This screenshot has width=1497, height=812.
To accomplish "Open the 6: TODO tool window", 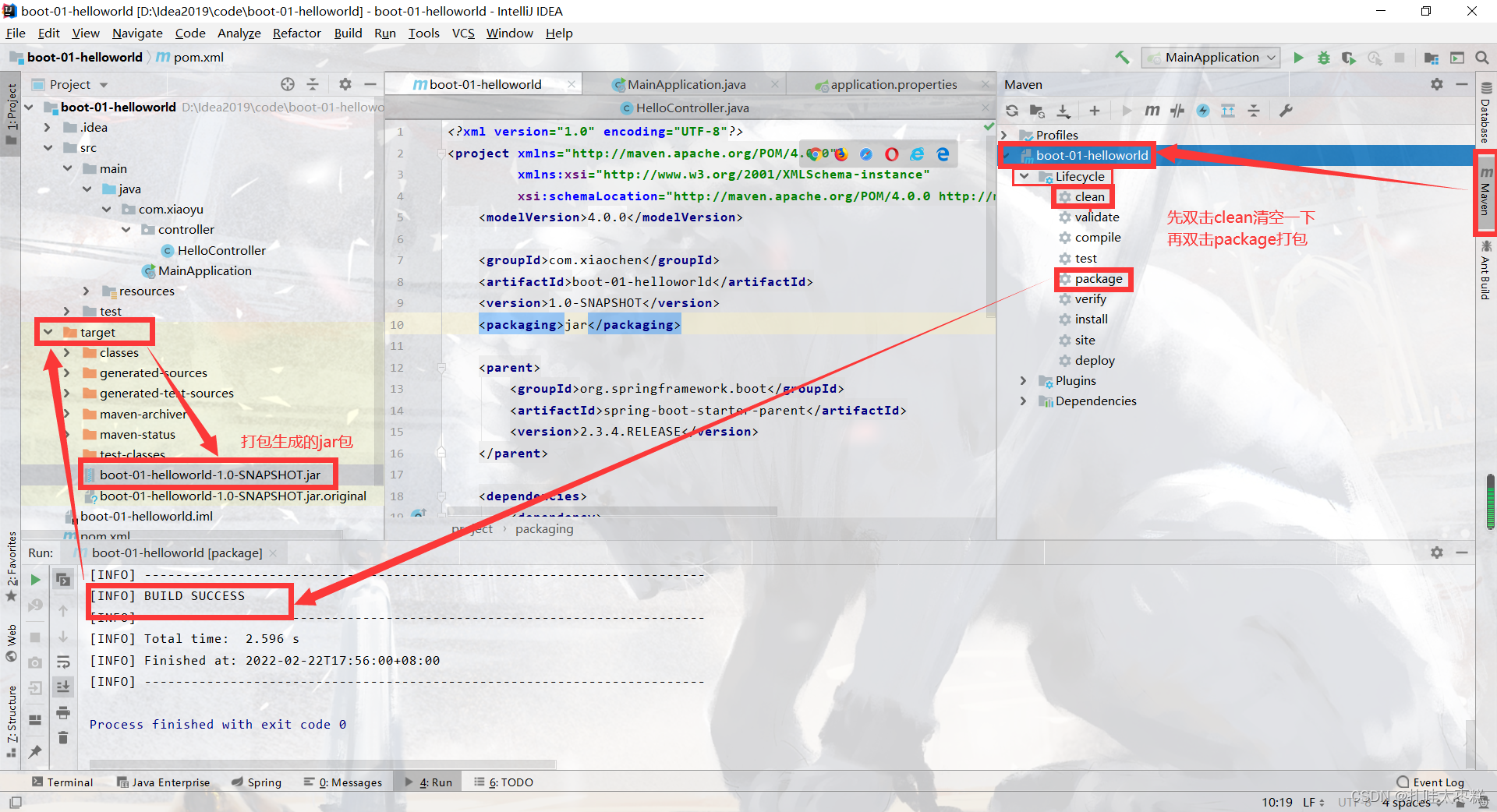I will [x=504, y=782].
